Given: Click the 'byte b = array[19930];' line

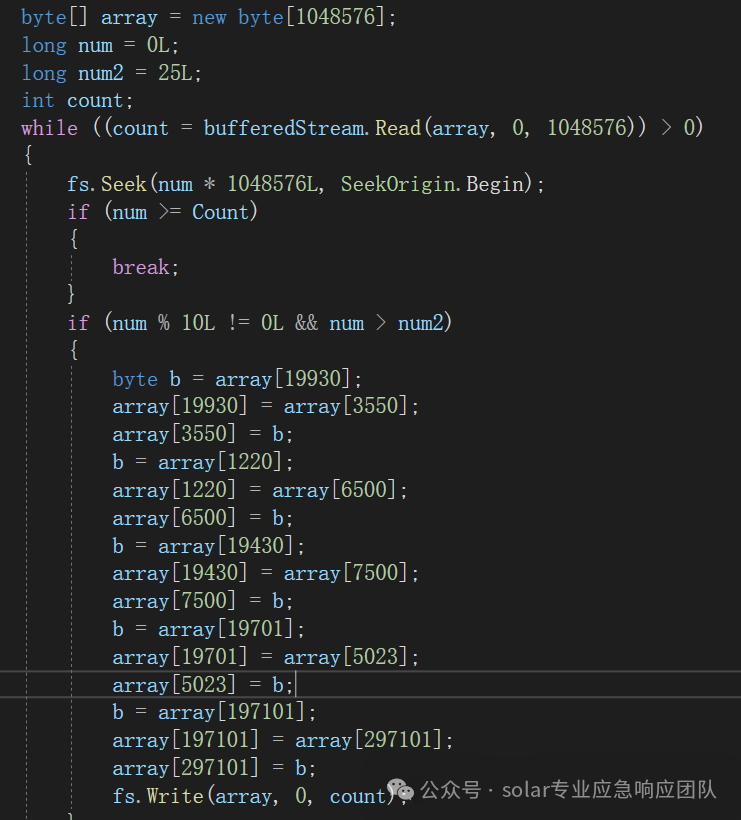Looking at the screenshot, I should (237, 379).
